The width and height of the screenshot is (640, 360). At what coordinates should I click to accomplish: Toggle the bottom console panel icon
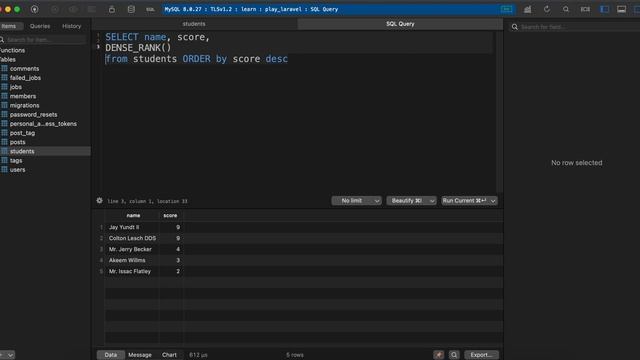(x=621, y=9)
